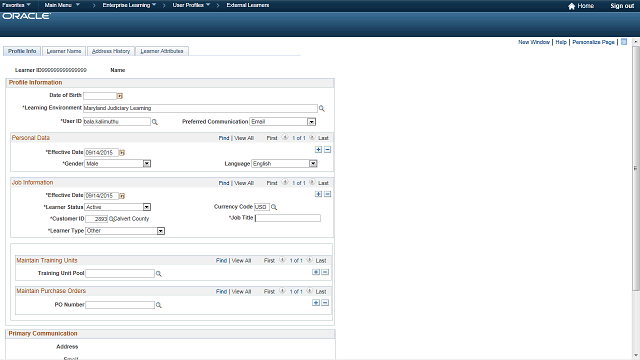This screenshot has width=640, height=360.
Task: Open the Gender dropdown
Action: pyautogui.click(x=147, y=164)
